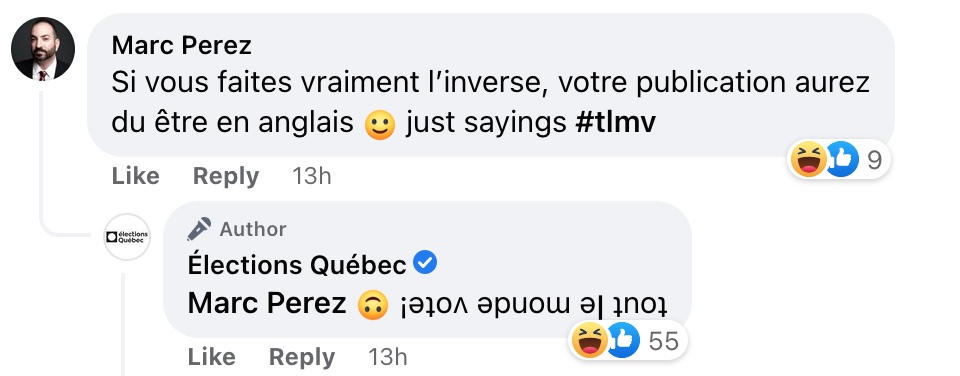
Task: Open Marc Perez's profile picture
Action: 43,49
